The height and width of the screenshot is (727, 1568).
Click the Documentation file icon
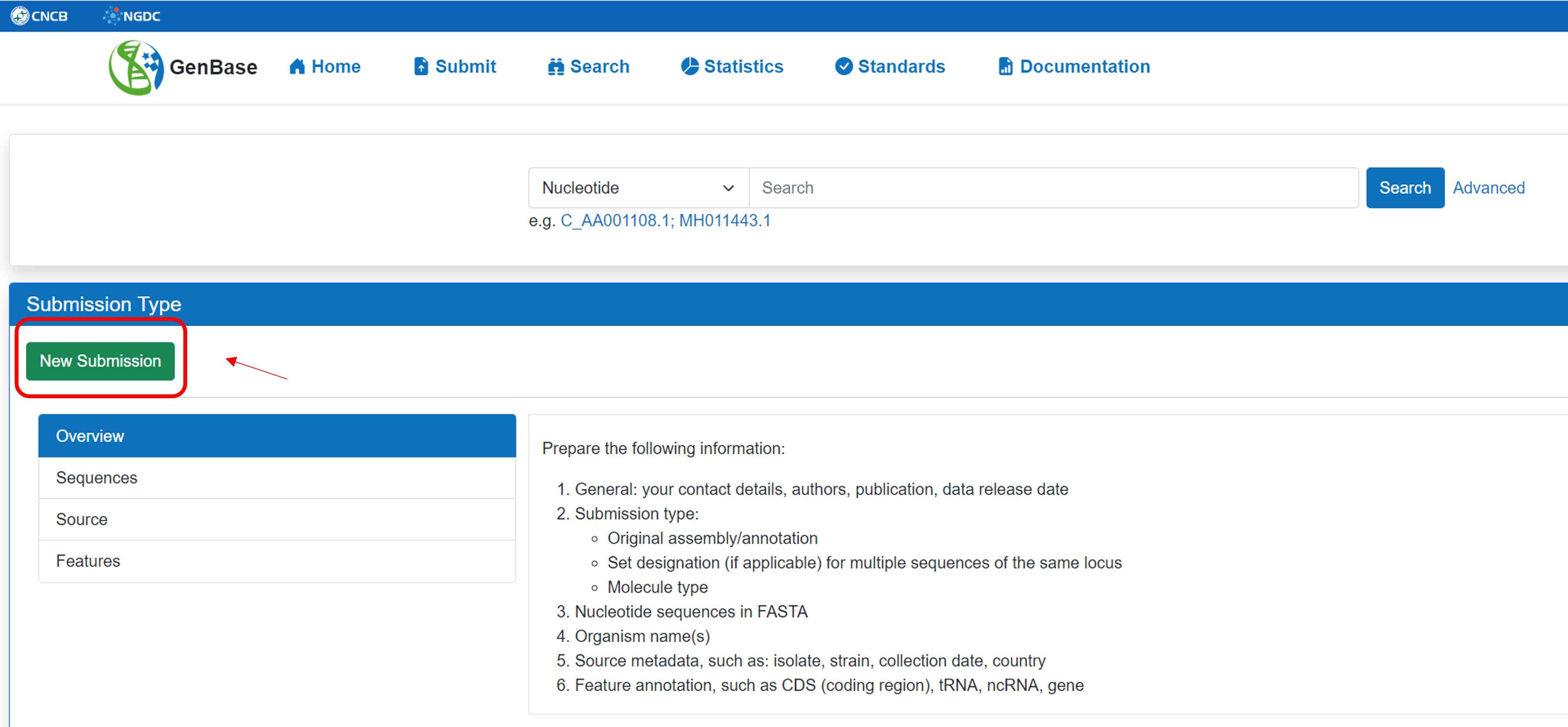(x=1006, y=66)
